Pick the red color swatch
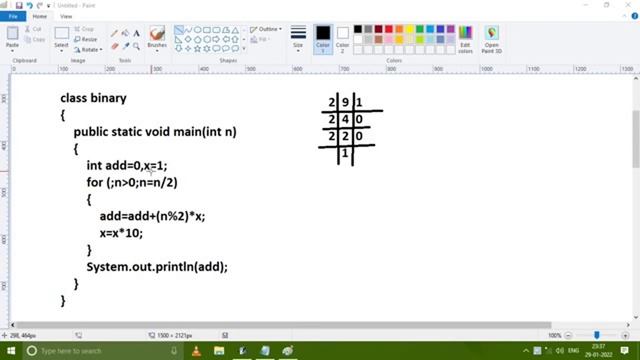Viewport: 640px width, 360px height. [389, 29]
